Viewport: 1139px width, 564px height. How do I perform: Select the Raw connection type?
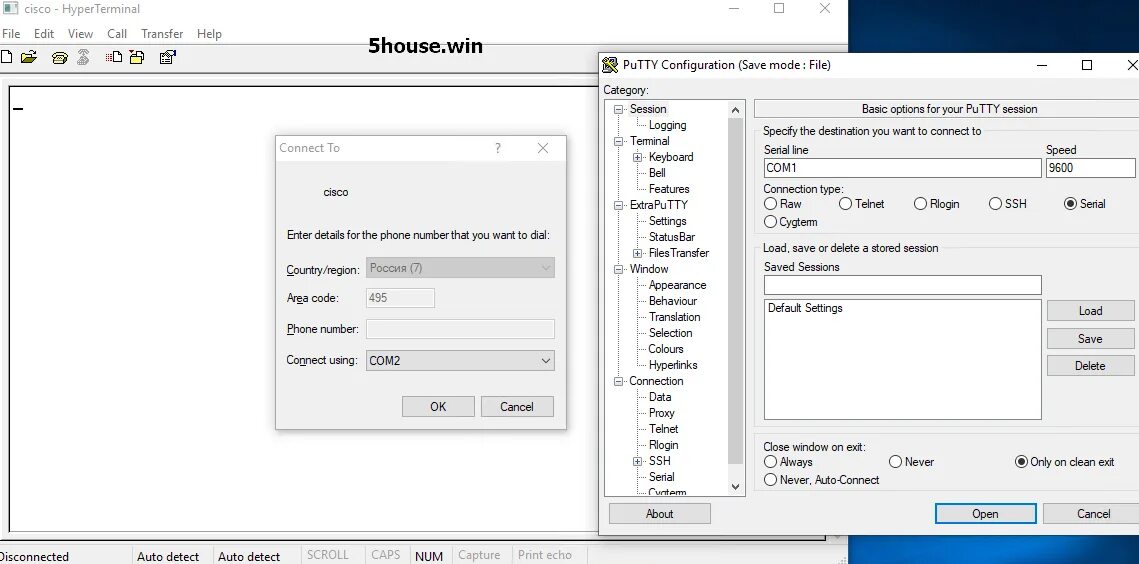[771, 204]
